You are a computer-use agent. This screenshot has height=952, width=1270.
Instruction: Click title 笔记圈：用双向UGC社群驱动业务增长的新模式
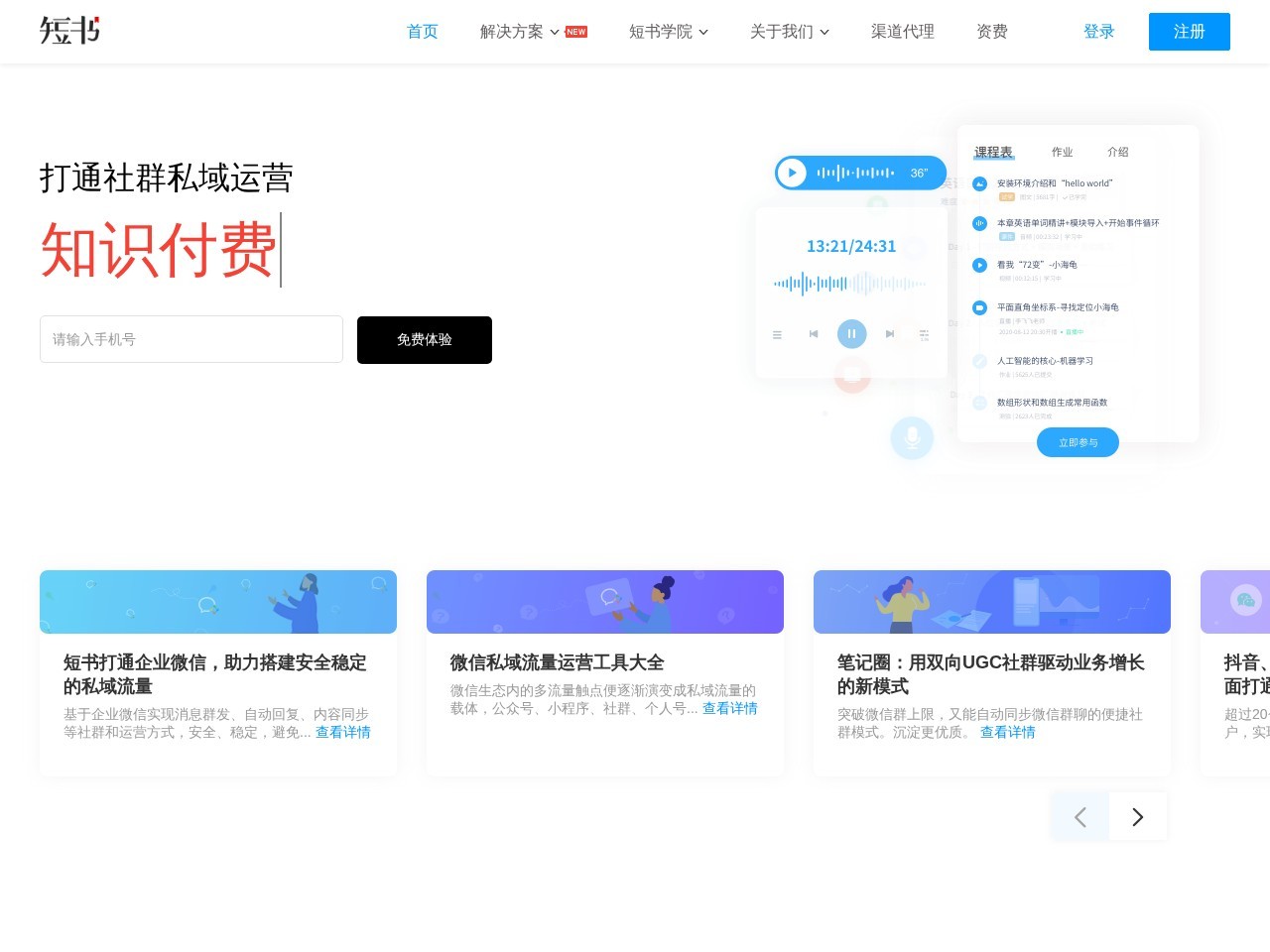[x=990, y=674]
